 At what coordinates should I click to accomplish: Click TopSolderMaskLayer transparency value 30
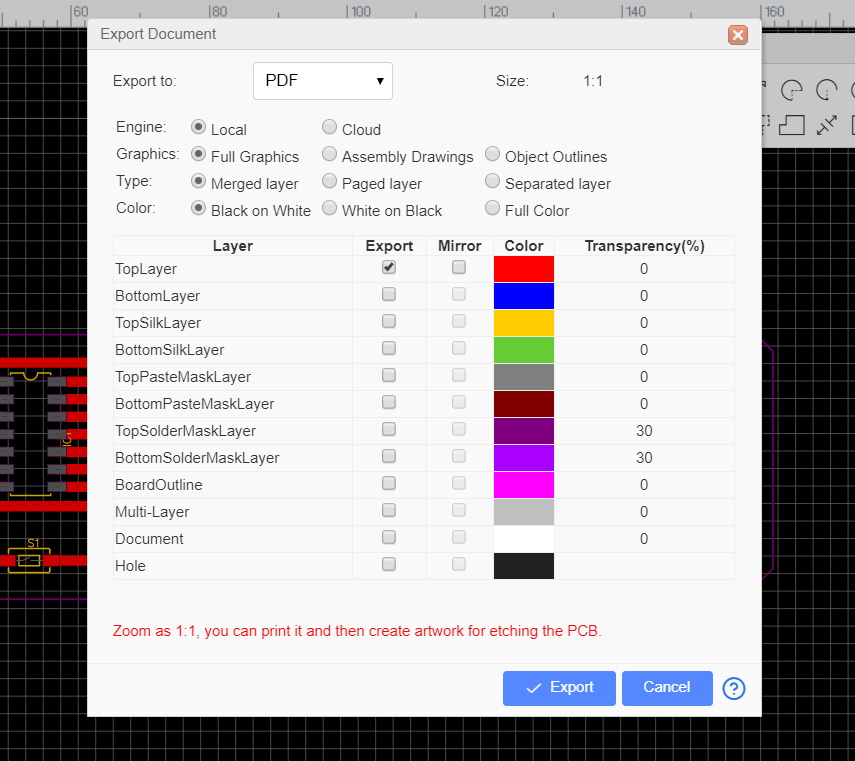pos(644,431)
